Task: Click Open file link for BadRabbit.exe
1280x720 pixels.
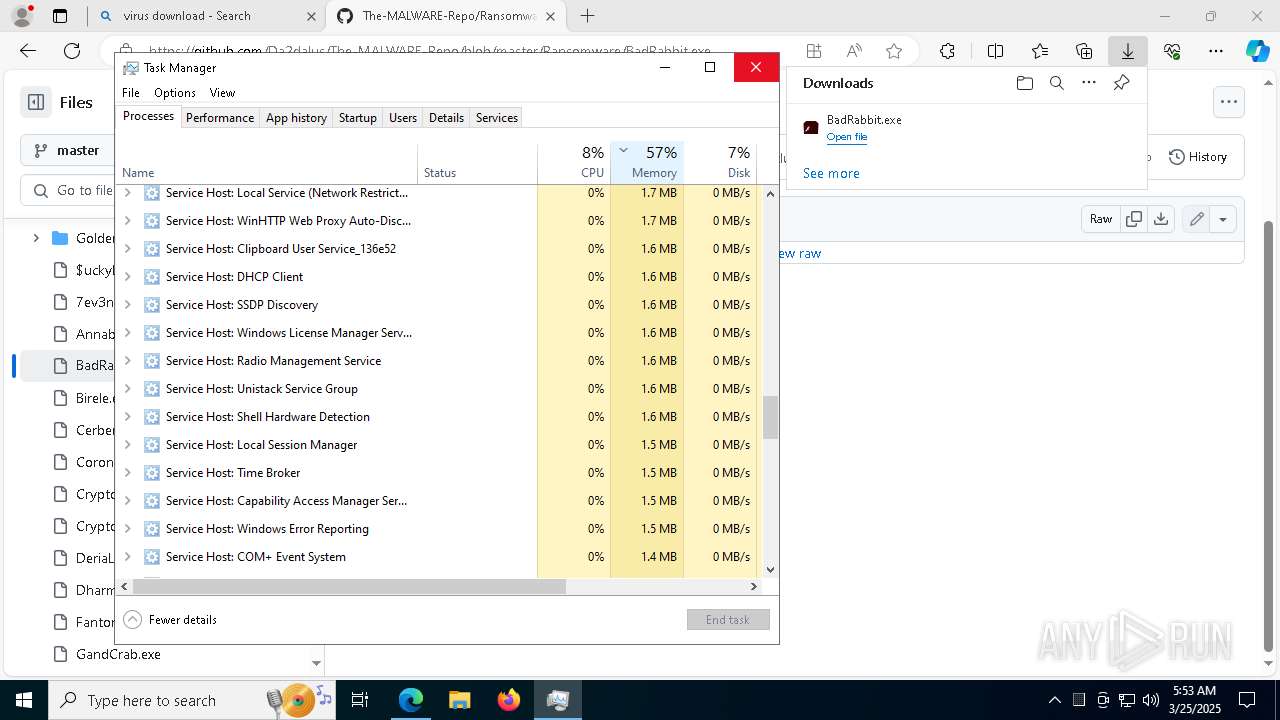Action: click(847, 137)
